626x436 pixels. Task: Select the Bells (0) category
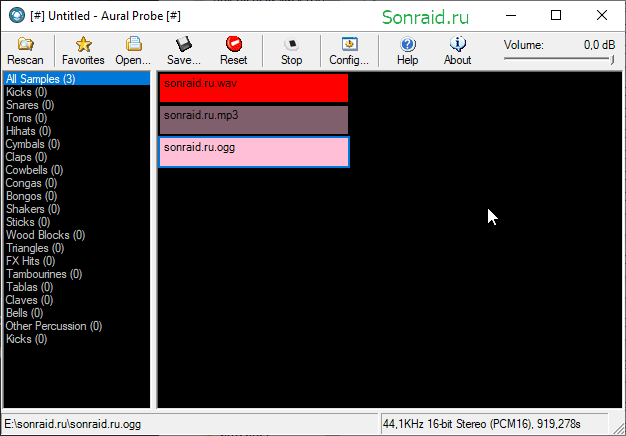pos(77,313)
